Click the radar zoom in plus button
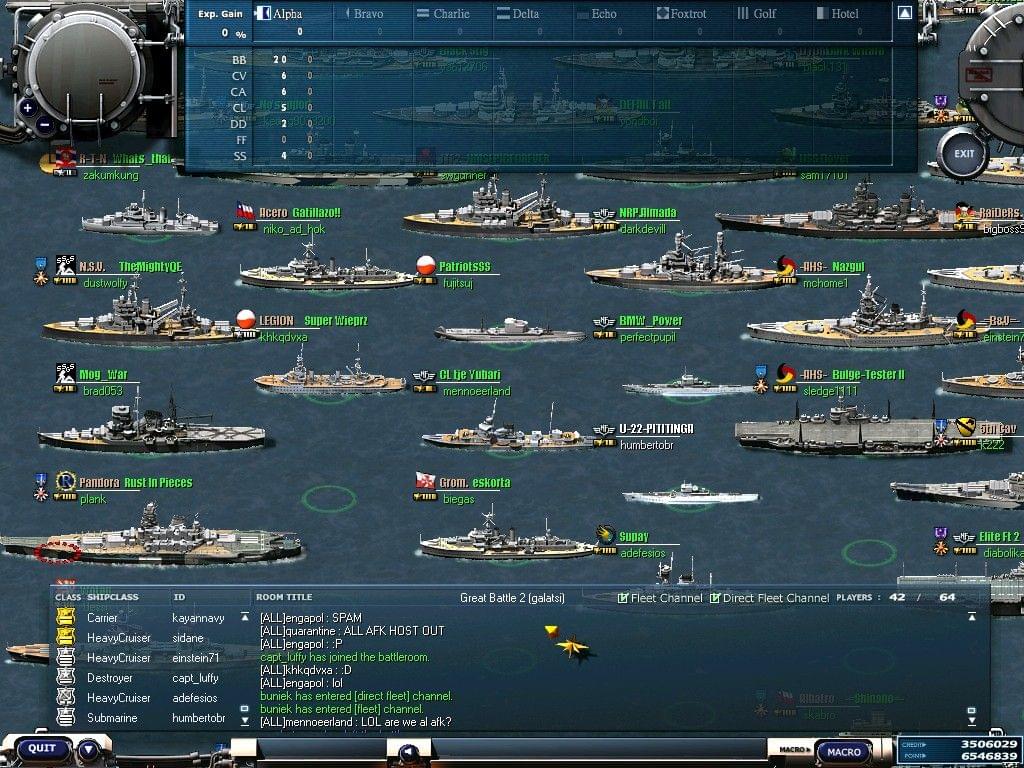The image size is (1024, 768). point(28,108)
